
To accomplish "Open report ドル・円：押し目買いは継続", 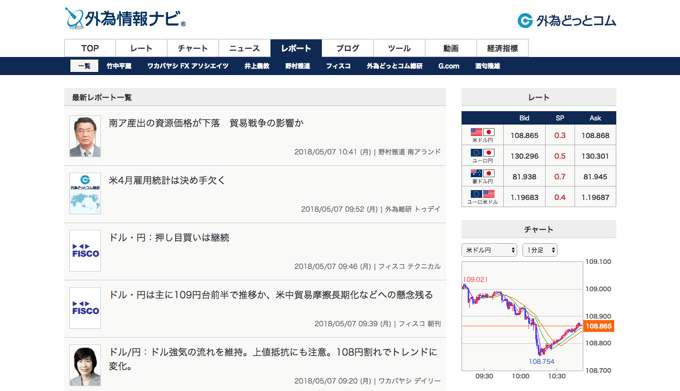I will point(169,238).
